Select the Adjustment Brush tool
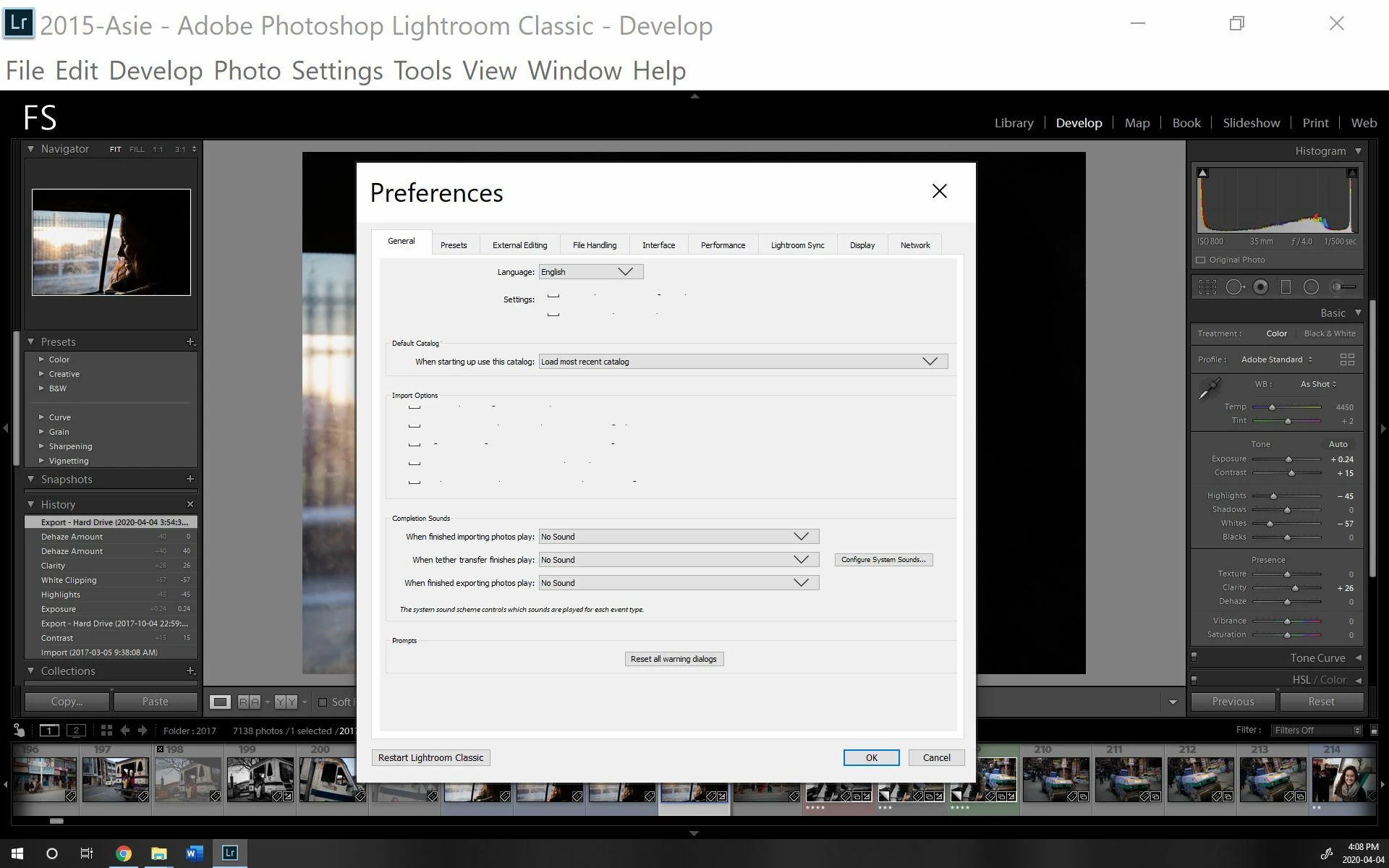The width and height of the screenshot is (1389, 868). [x=1343, y=287]
